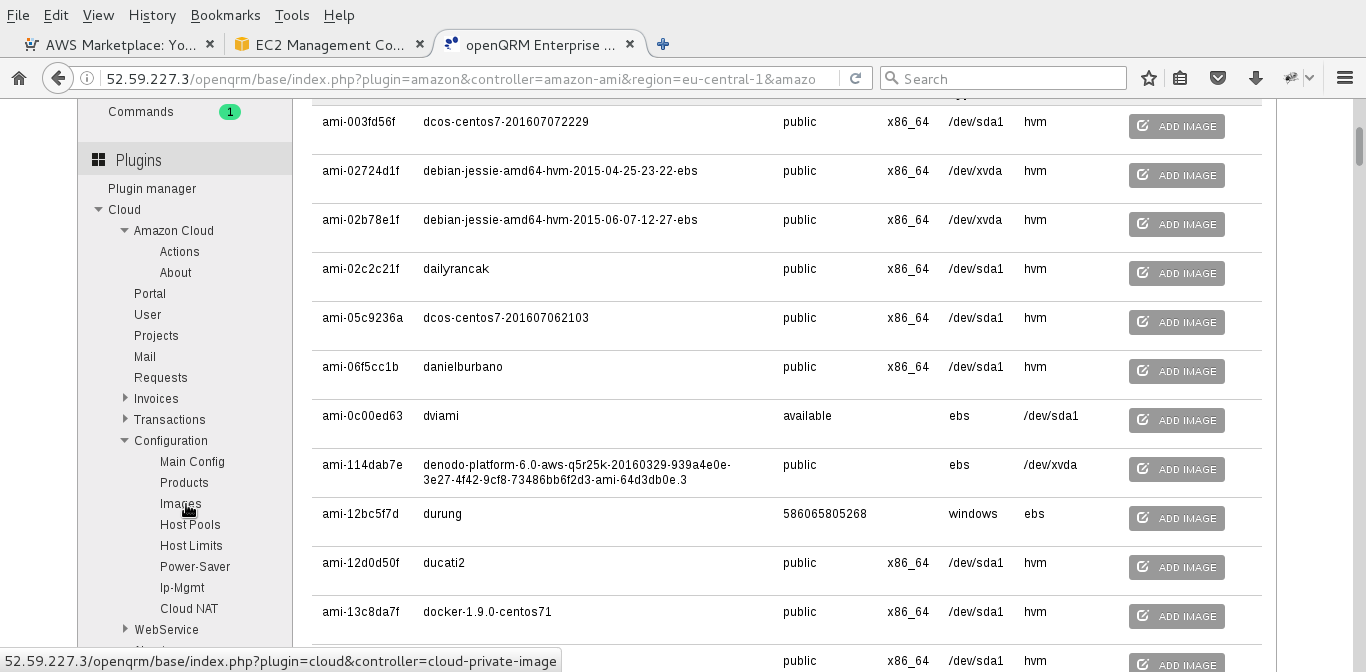Click the browser Search input field
Image resolution: width=1366 pixels, height=672 pixels.
click(x=1003, y=78)
